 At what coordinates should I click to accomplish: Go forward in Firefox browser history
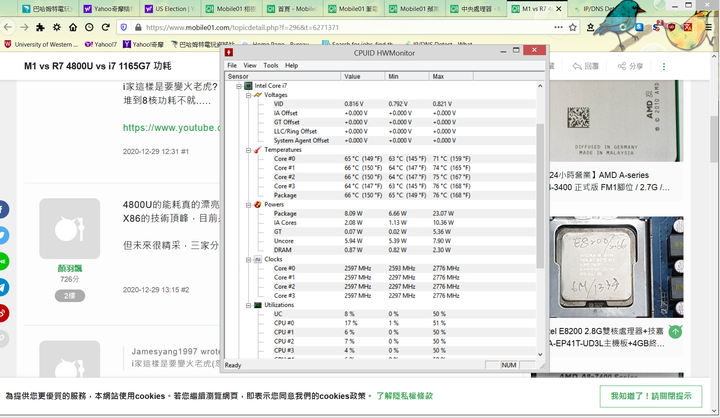point(24,28)
